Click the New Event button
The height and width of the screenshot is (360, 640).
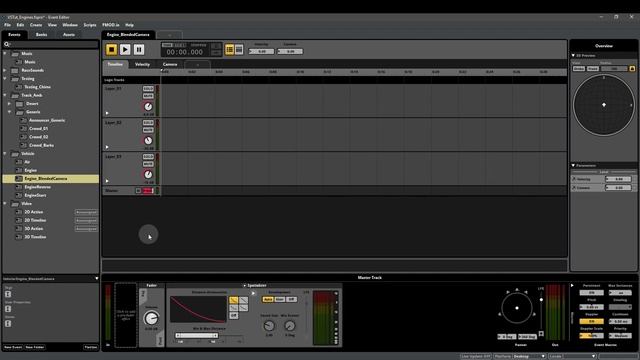(13, 347)
